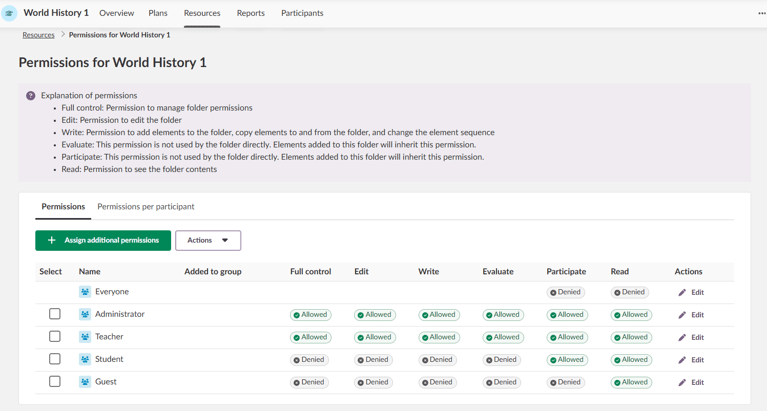Click Edit for the Everyone row

691,292
